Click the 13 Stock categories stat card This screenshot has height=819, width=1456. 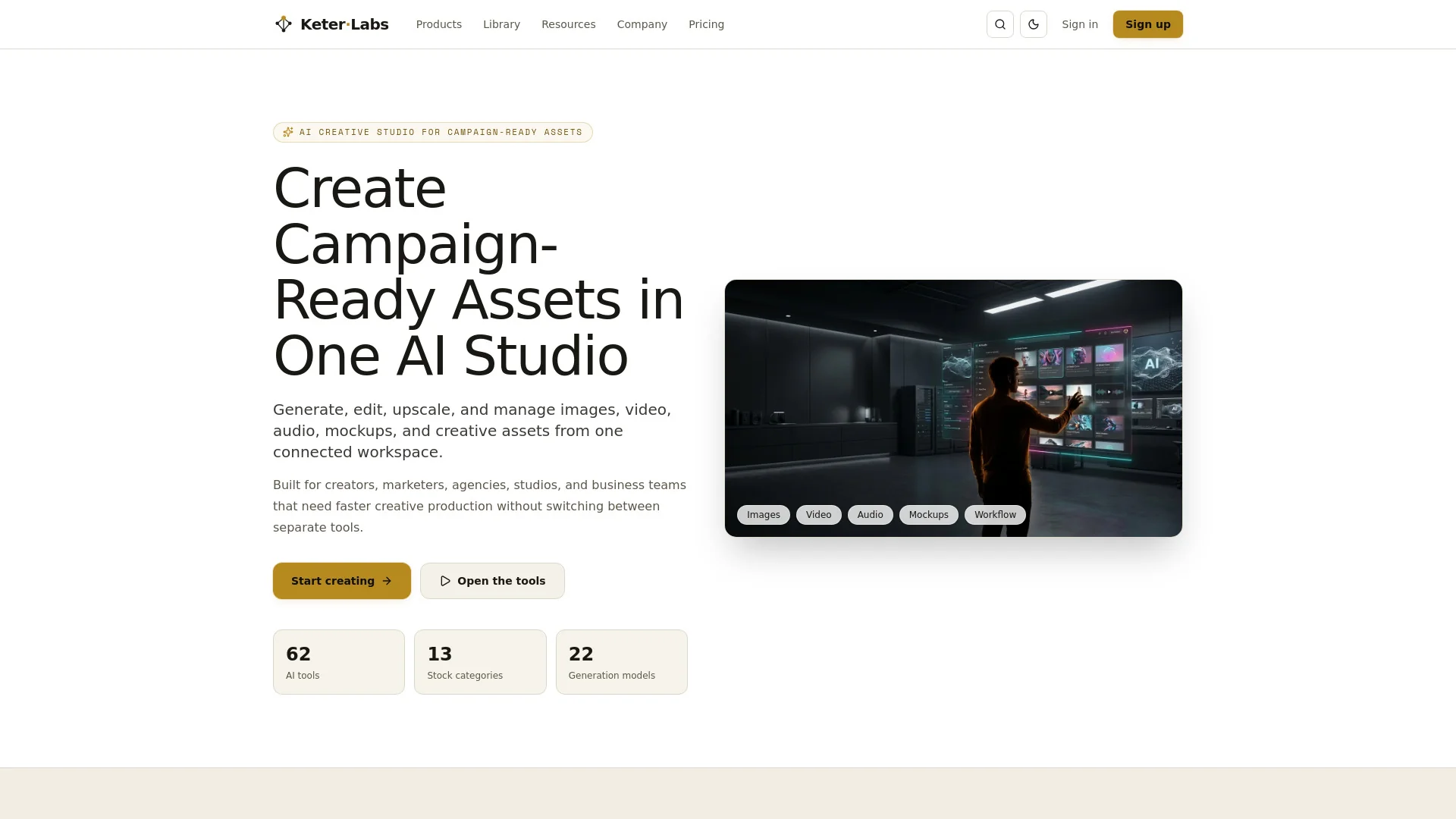[x=480, y=662]
